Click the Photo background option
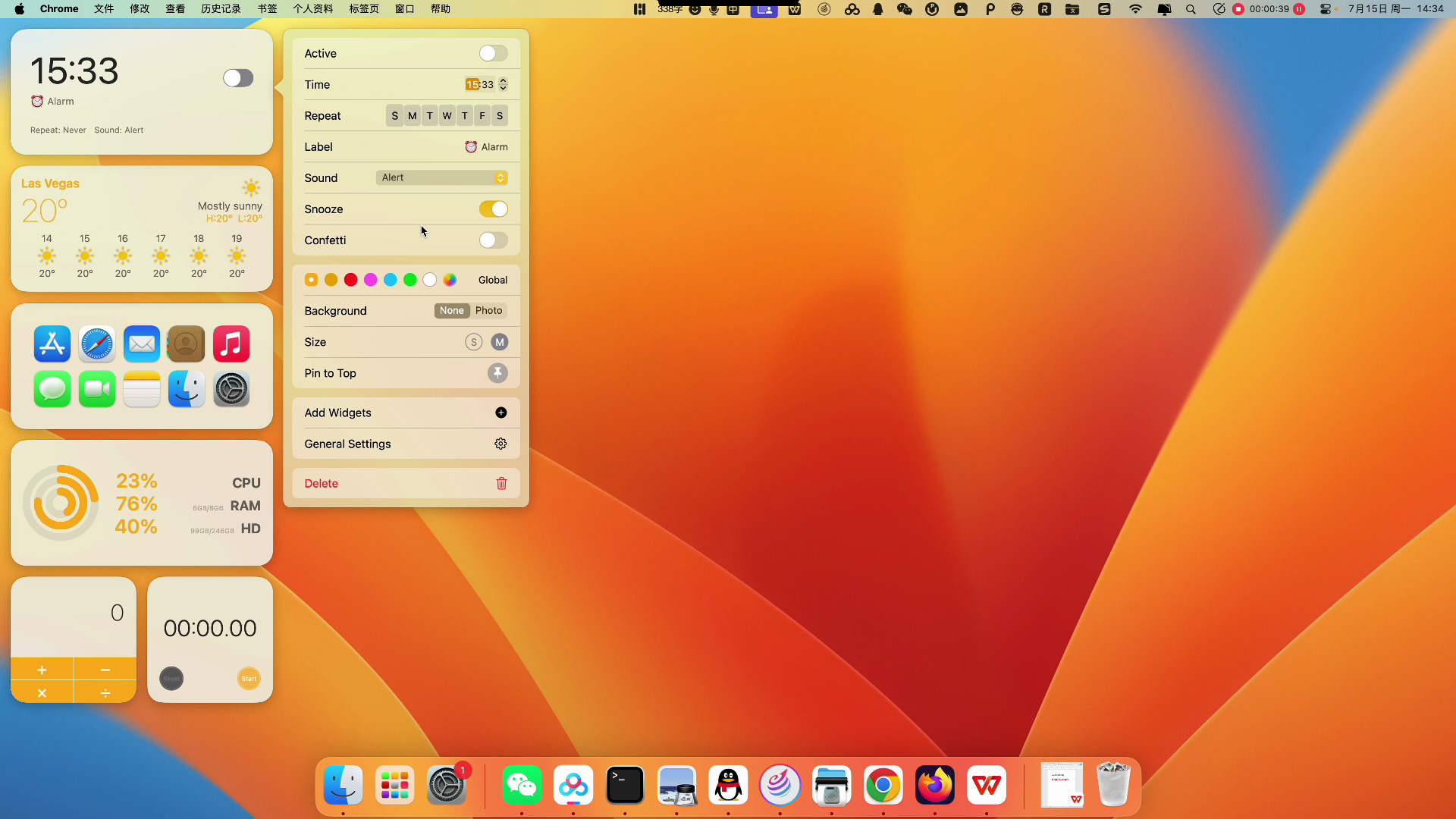This screenshot has width=1456, height=819. pos(489,311)
